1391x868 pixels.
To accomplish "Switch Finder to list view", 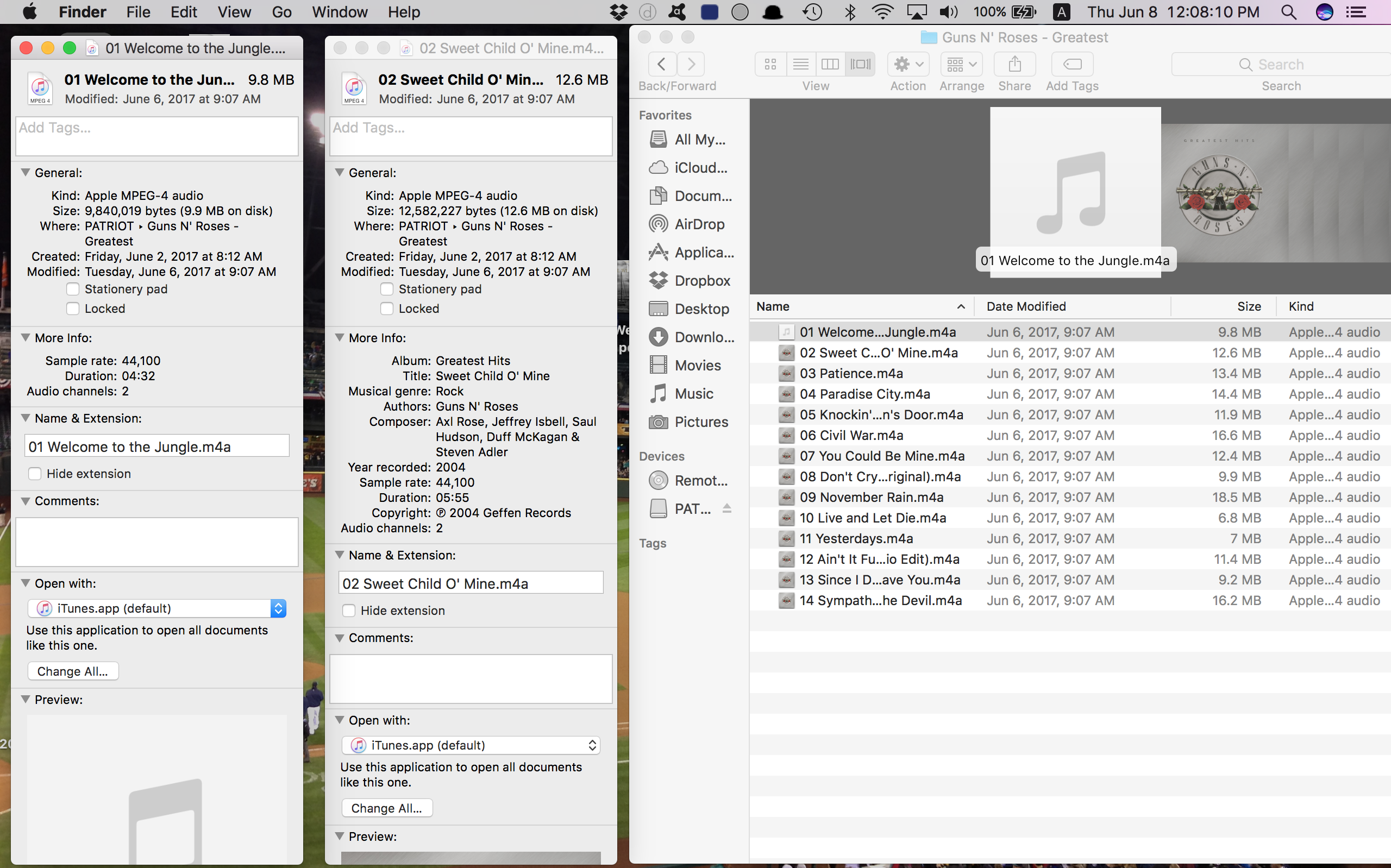I will (800, 64).
